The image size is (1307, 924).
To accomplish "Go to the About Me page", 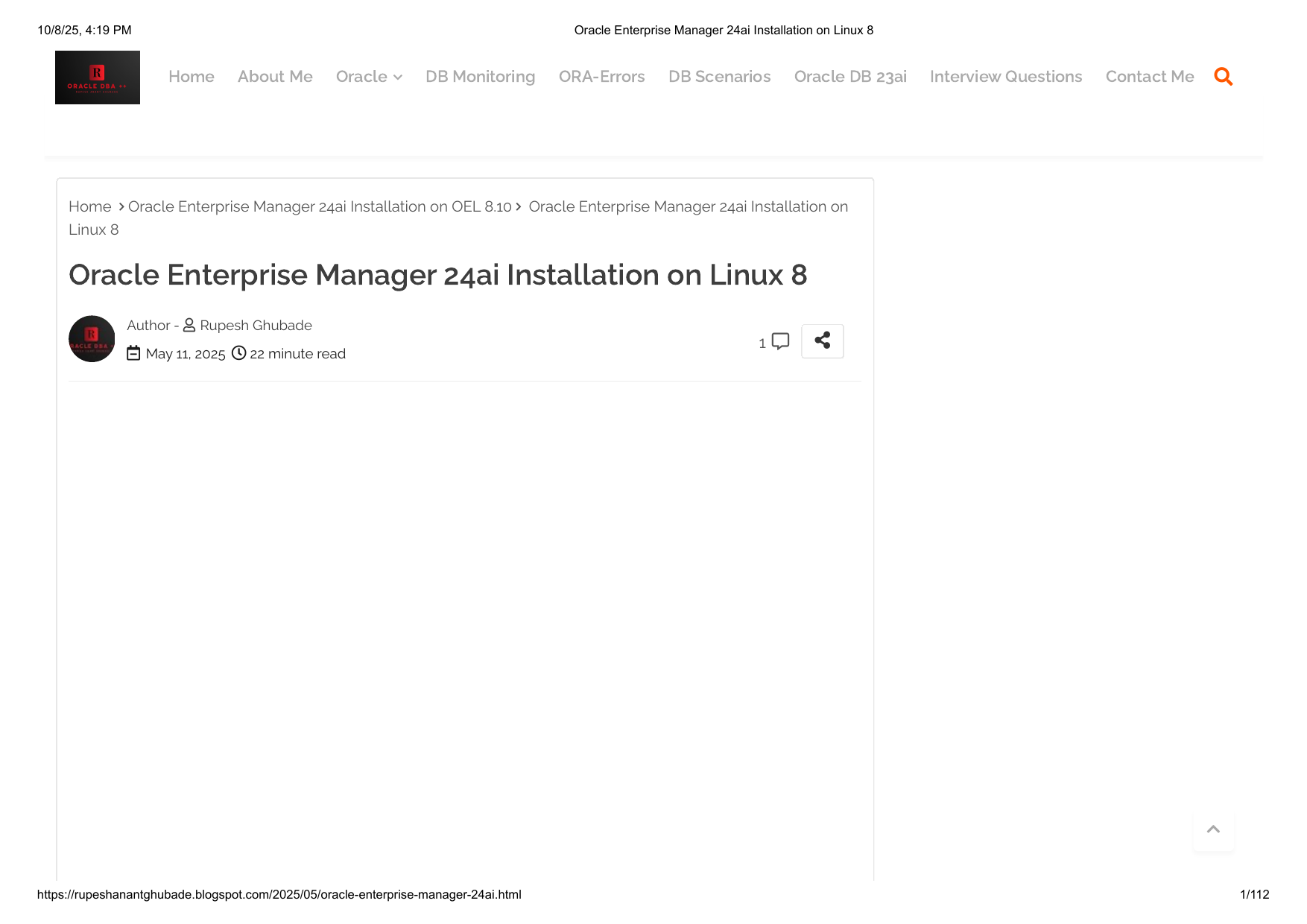I will [x=275, y=77].
